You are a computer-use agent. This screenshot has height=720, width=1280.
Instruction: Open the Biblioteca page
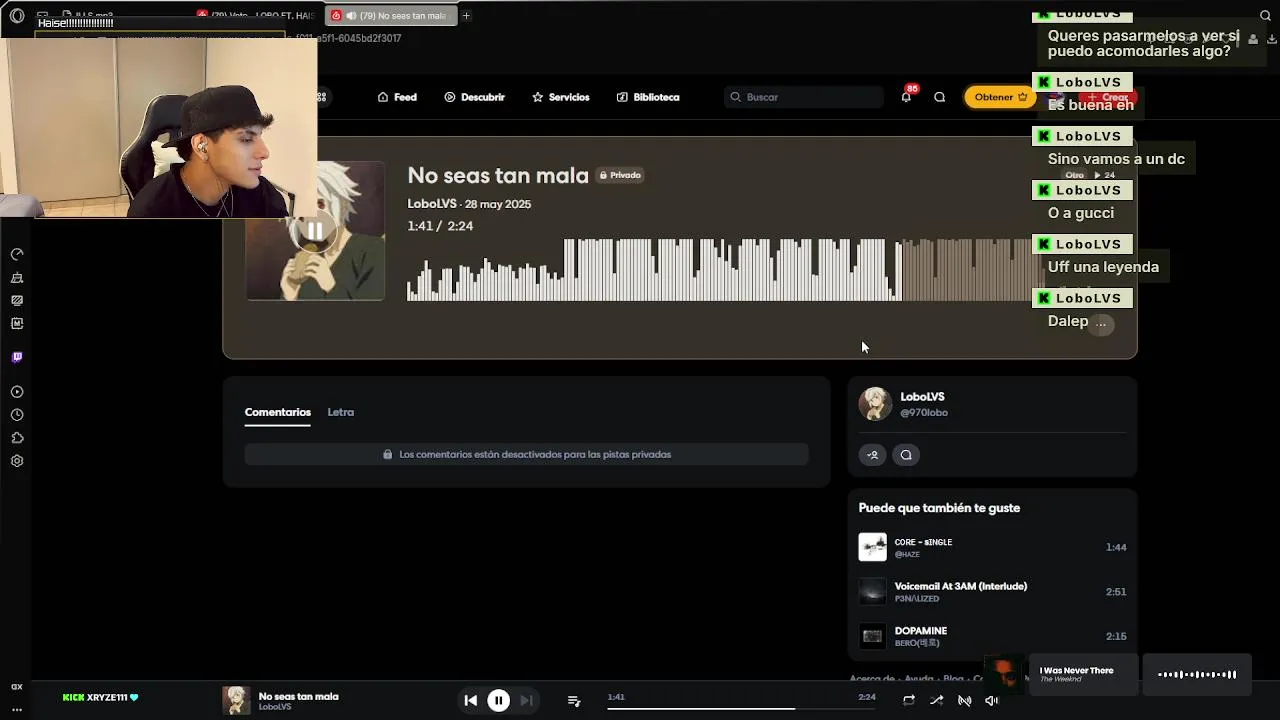coord(648,97)
